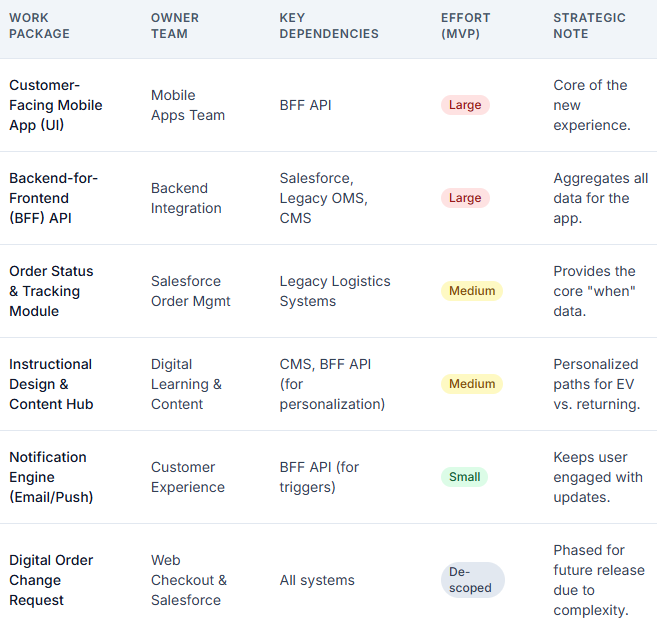Click the BFF API dependency in Mobile App row
Image resolution: width=657 pixels, height=622 pixels.
305,105
